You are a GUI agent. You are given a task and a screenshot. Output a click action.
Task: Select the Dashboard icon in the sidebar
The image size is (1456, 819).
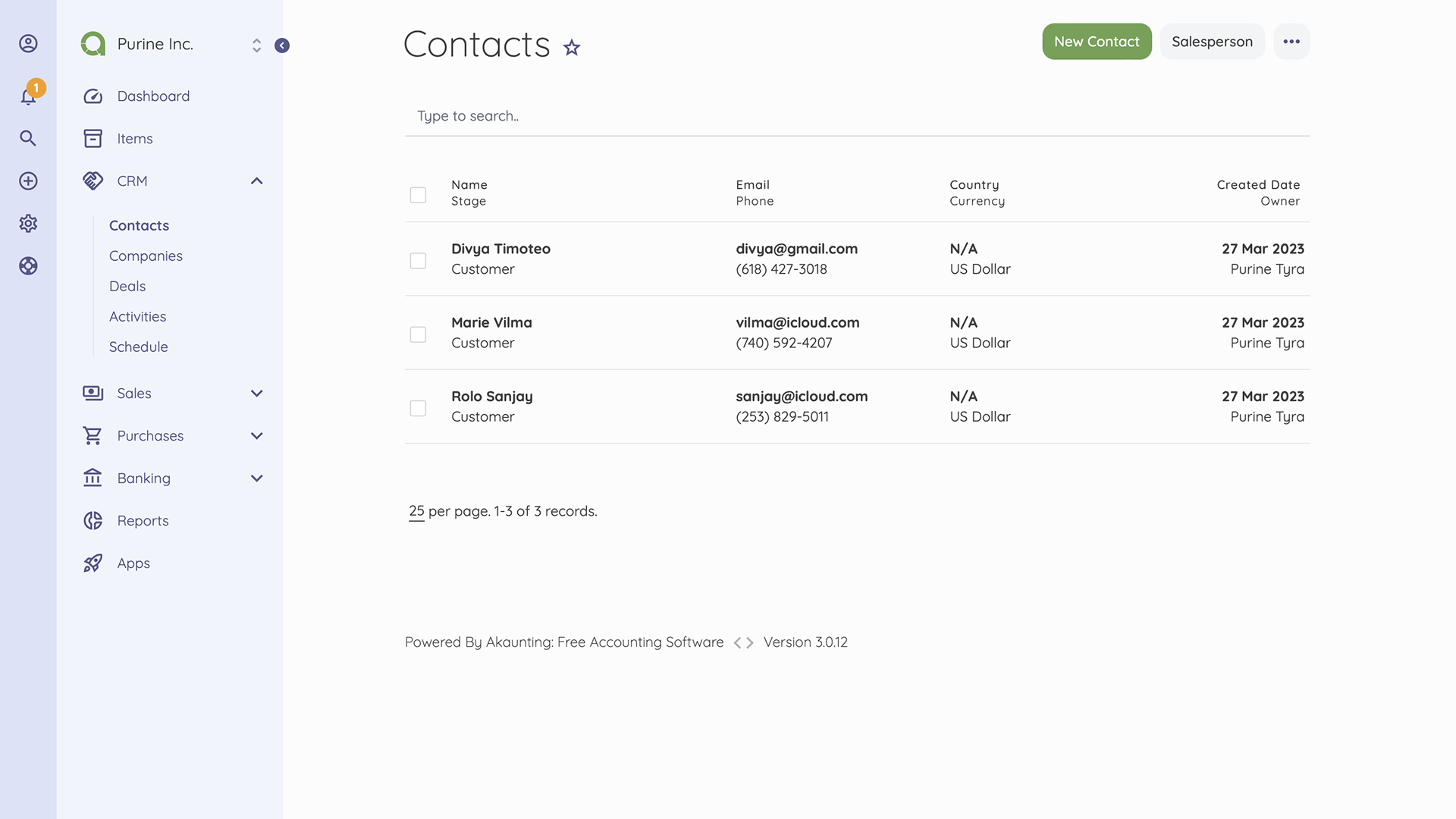[92, 96]
